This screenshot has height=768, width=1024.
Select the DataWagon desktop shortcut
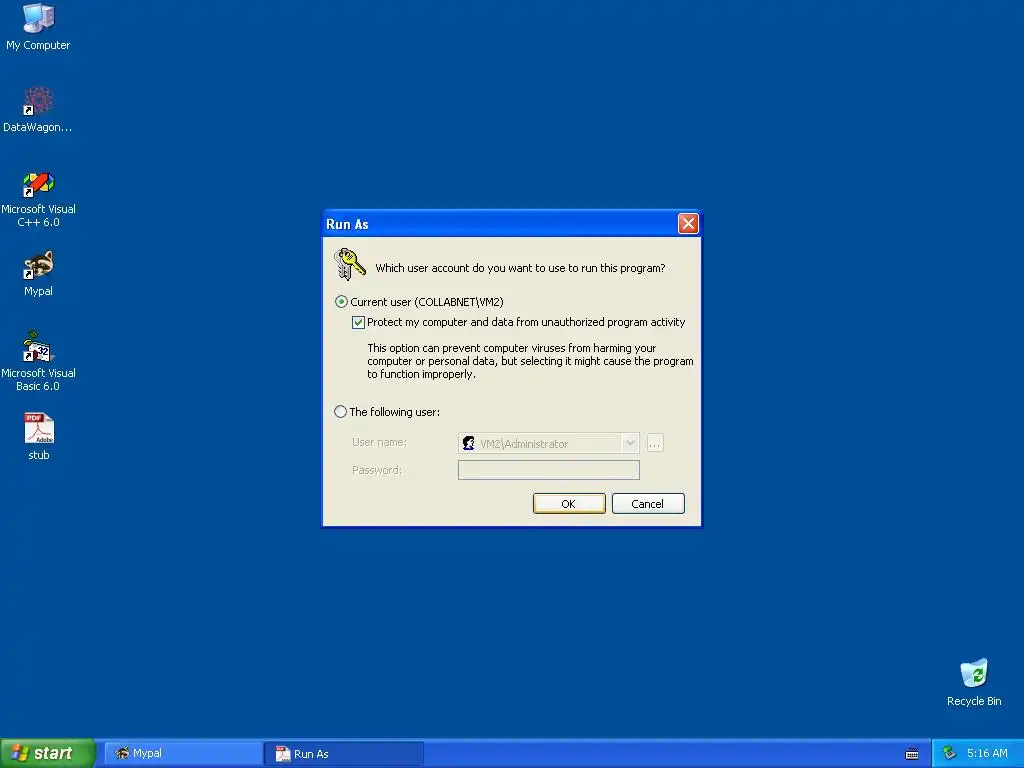[38, 110]
